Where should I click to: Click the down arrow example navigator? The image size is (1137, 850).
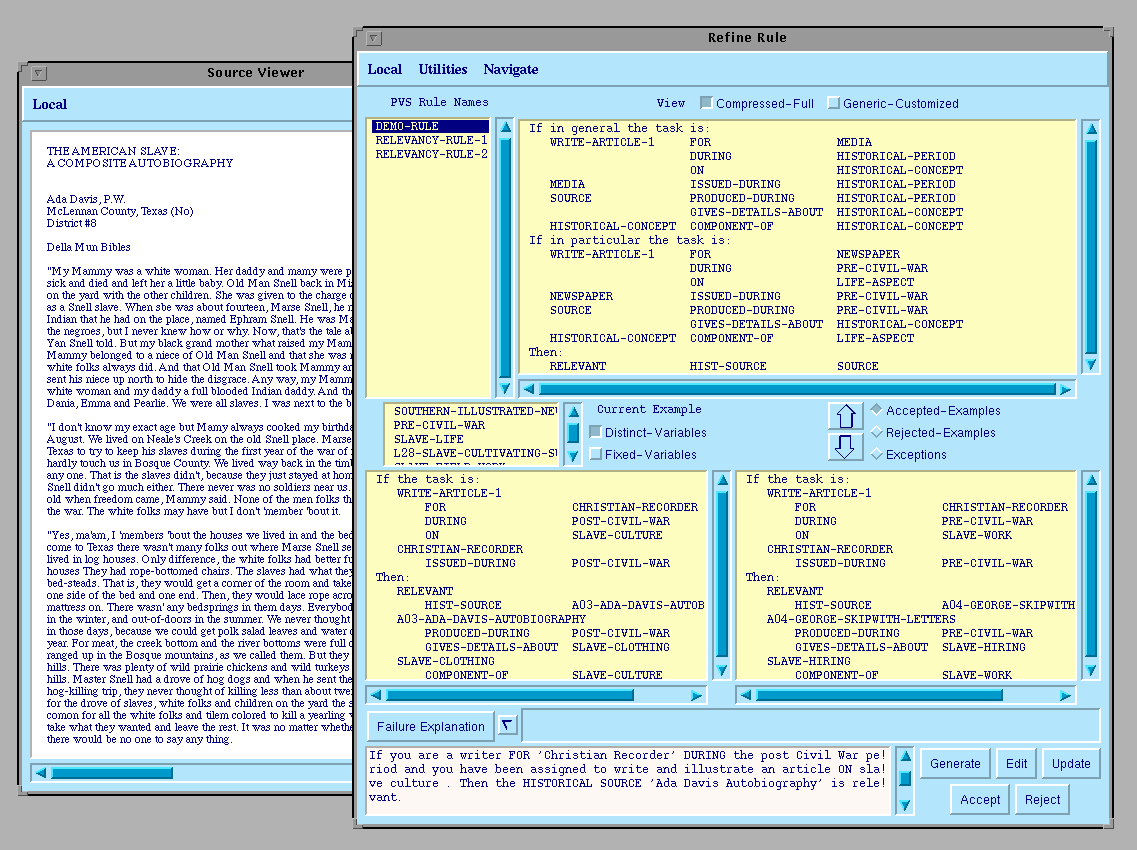pos(844,446)
